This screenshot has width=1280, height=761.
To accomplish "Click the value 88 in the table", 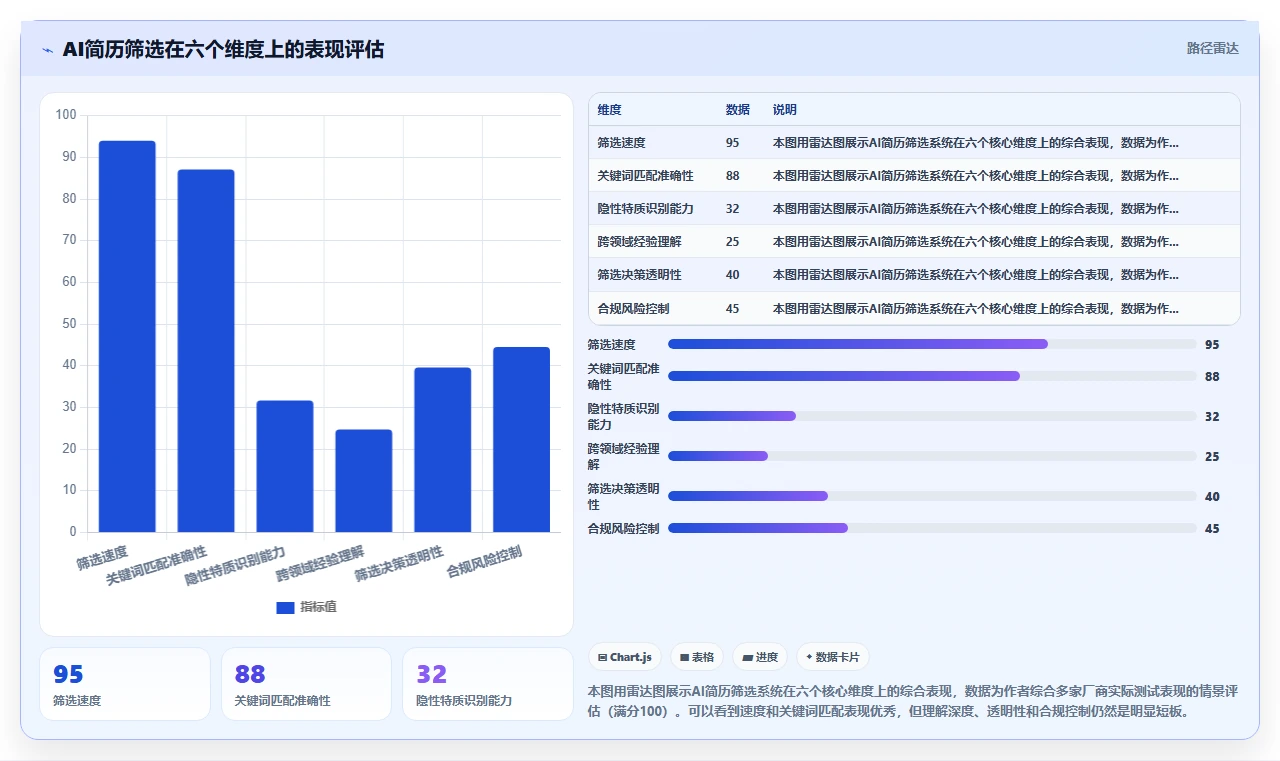I will [733, 176].
